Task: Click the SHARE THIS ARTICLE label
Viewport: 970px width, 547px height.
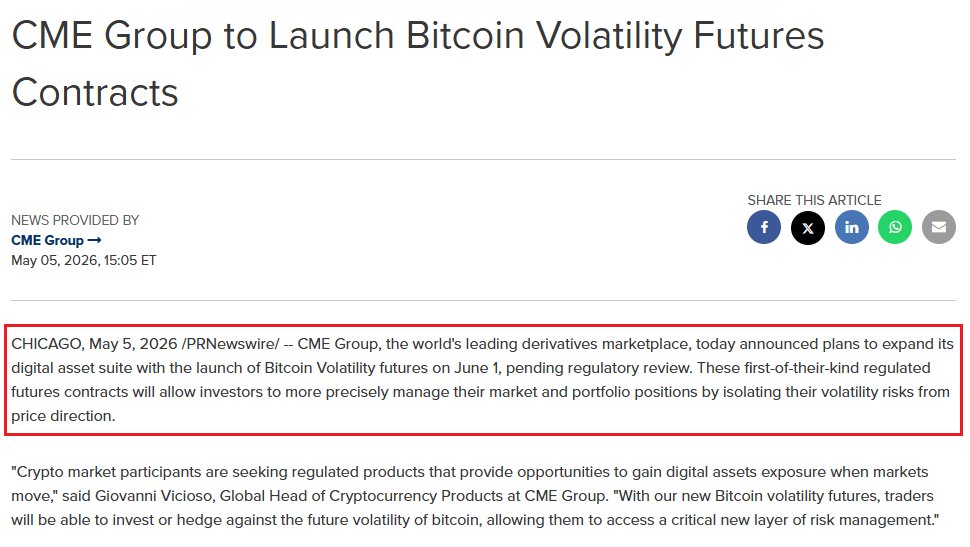Action: [x=814, y=200]
